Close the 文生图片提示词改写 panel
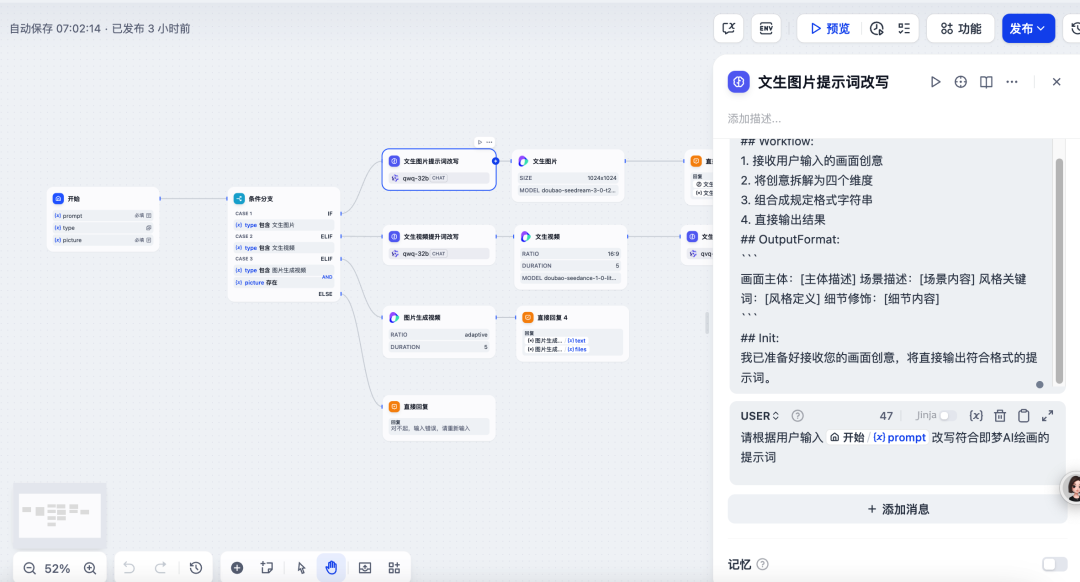Screen dimensions: 1080x582 (x=1057, y=82)
